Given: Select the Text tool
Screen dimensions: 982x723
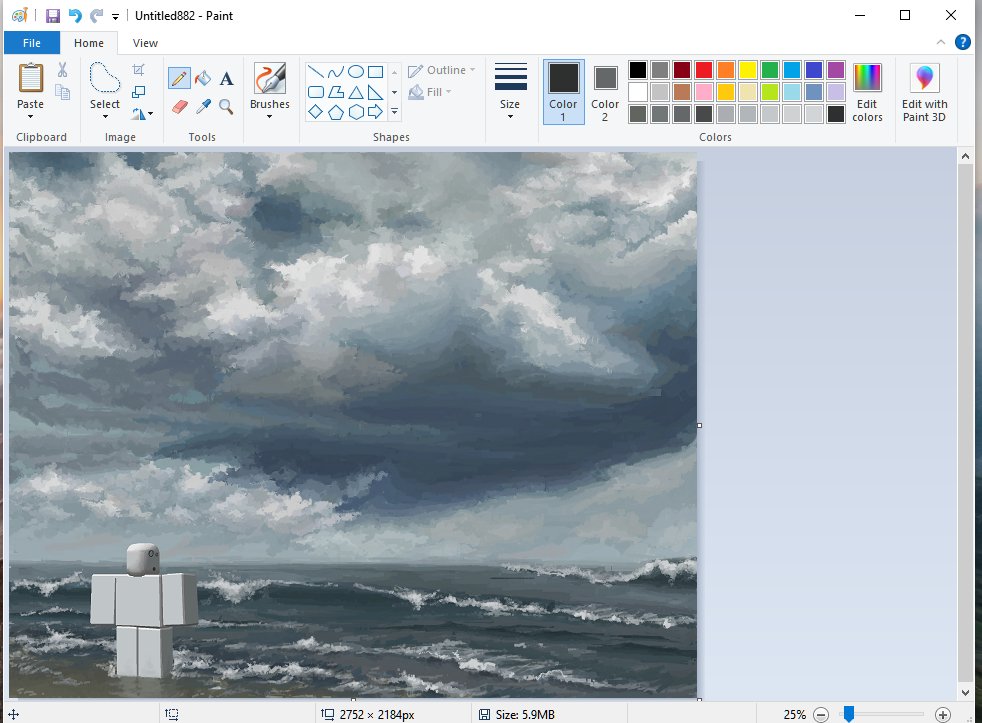Looking at the screenshot, I should pyautogui.click(x=227, y=78).
